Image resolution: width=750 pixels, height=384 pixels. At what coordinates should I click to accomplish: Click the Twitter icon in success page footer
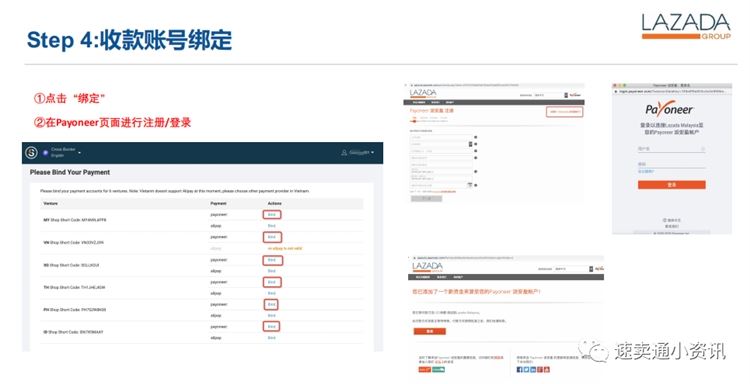pos(526,369)
